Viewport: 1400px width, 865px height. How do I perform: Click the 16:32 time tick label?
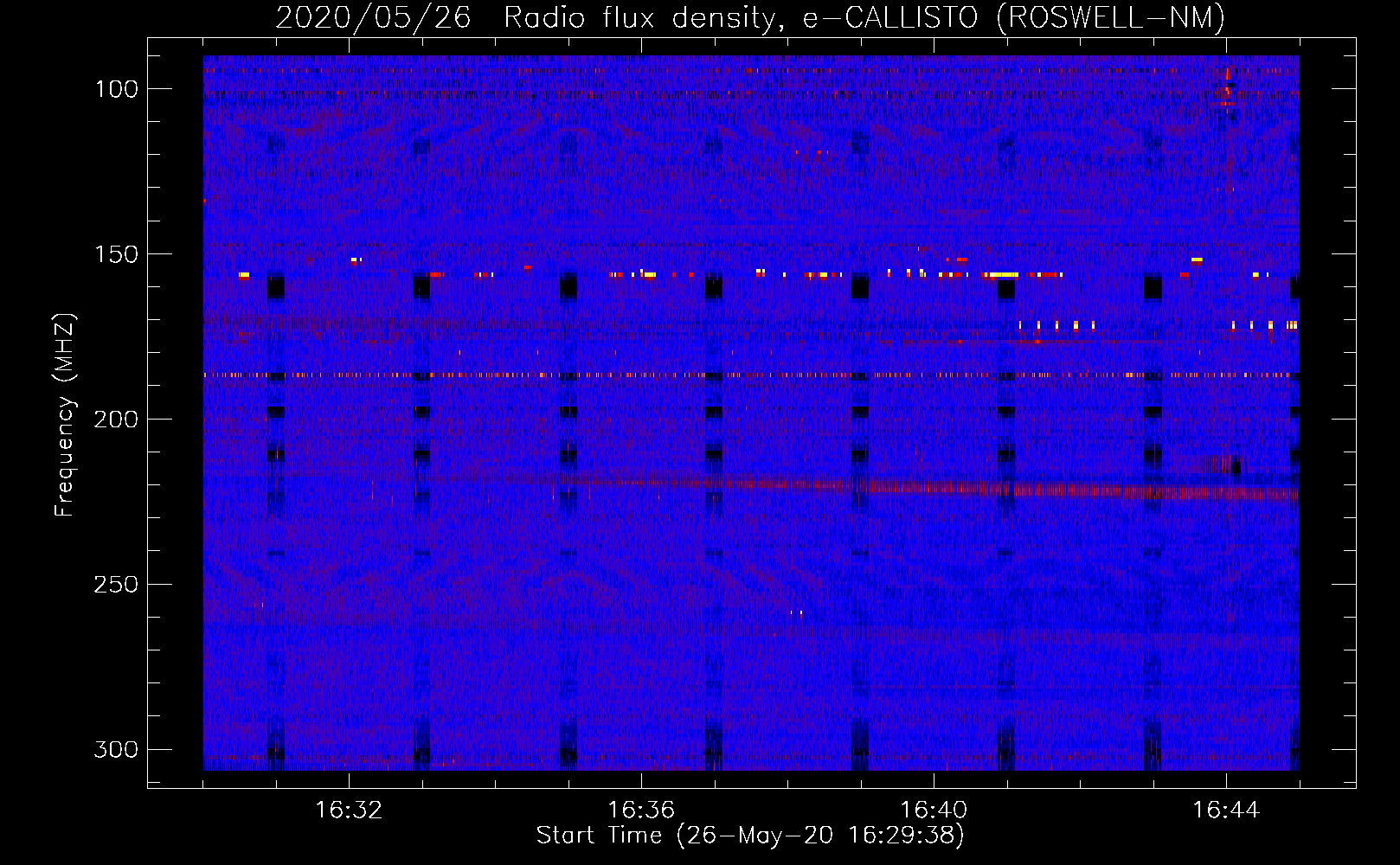[x=349, y=811]
